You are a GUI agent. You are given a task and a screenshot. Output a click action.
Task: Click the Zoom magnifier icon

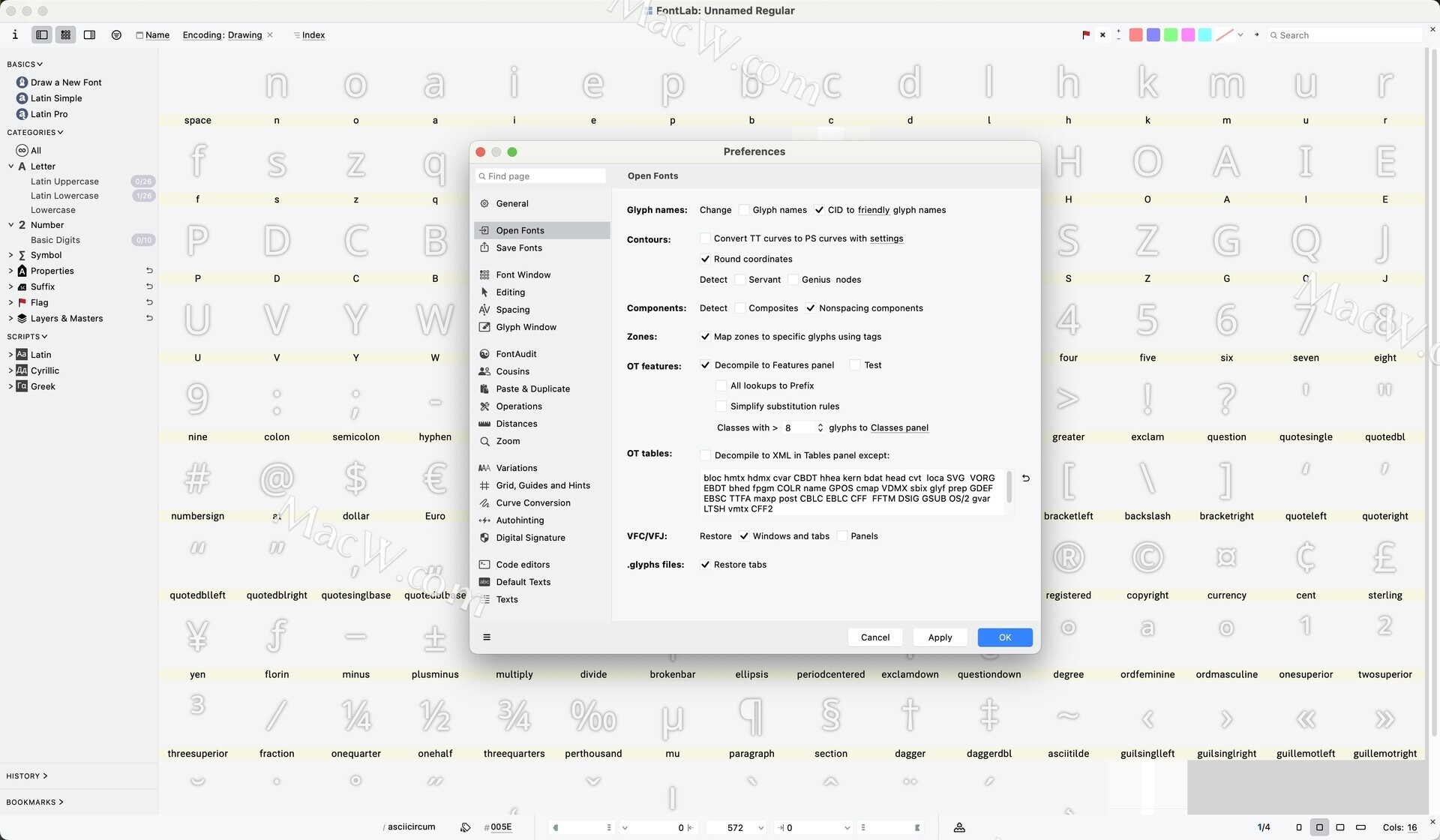(x=484, y=441)
